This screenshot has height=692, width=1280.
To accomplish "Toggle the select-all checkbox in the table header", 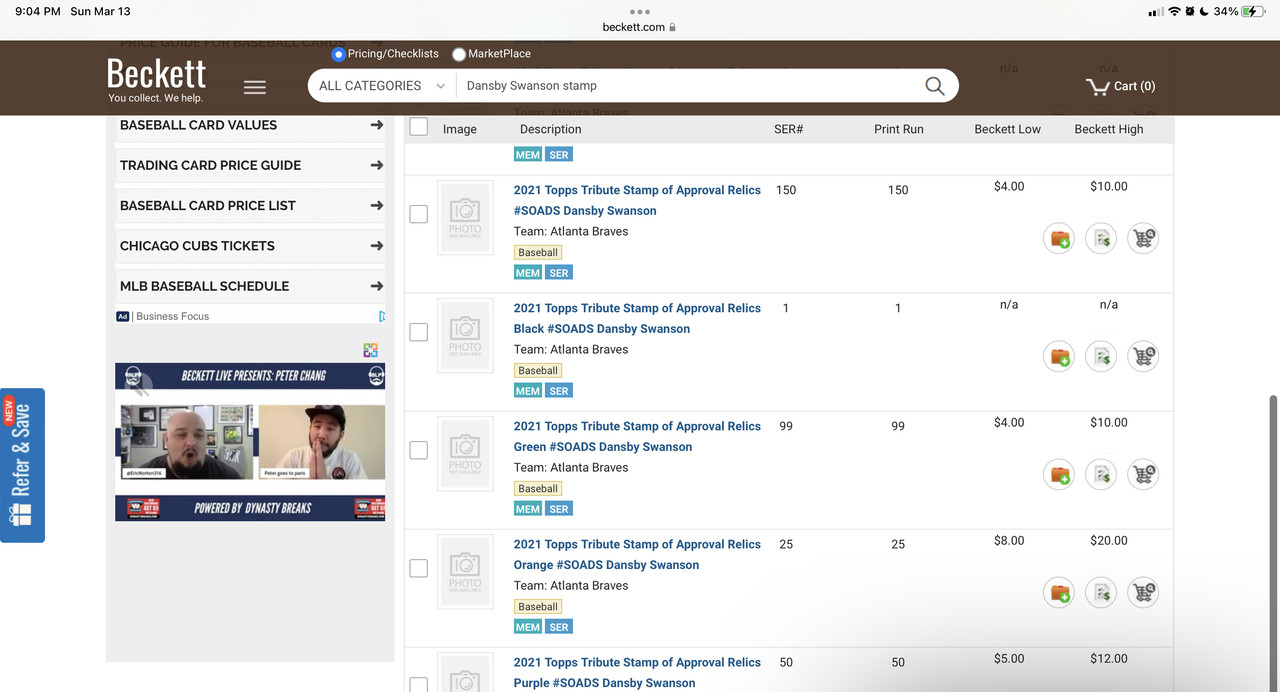I will 419,127.
